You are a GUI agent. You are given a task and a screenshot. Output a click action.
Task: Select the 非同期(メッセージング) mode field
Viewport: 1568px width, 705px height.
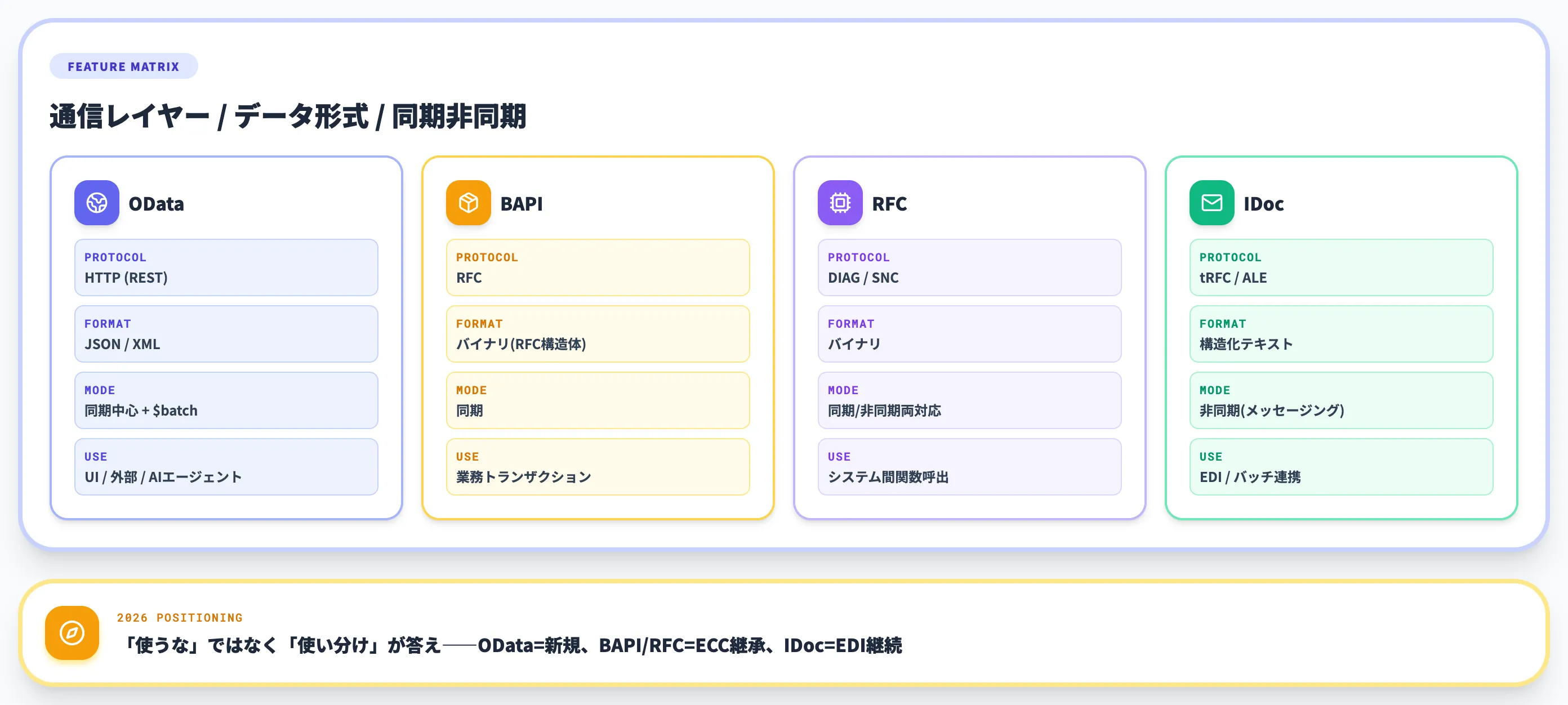tap(1342, 400)
